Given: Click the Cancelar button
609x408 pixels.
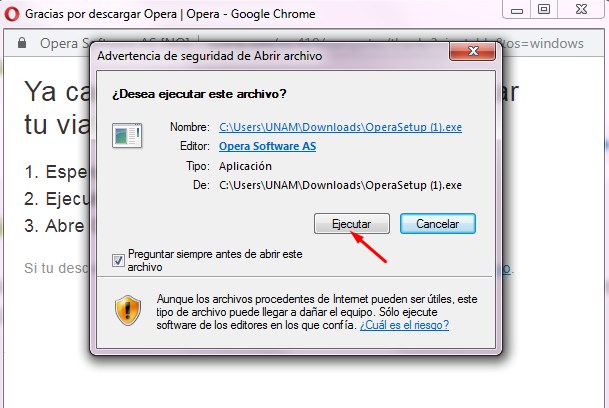Looking at the screenshot, I should tap(438, 224).
